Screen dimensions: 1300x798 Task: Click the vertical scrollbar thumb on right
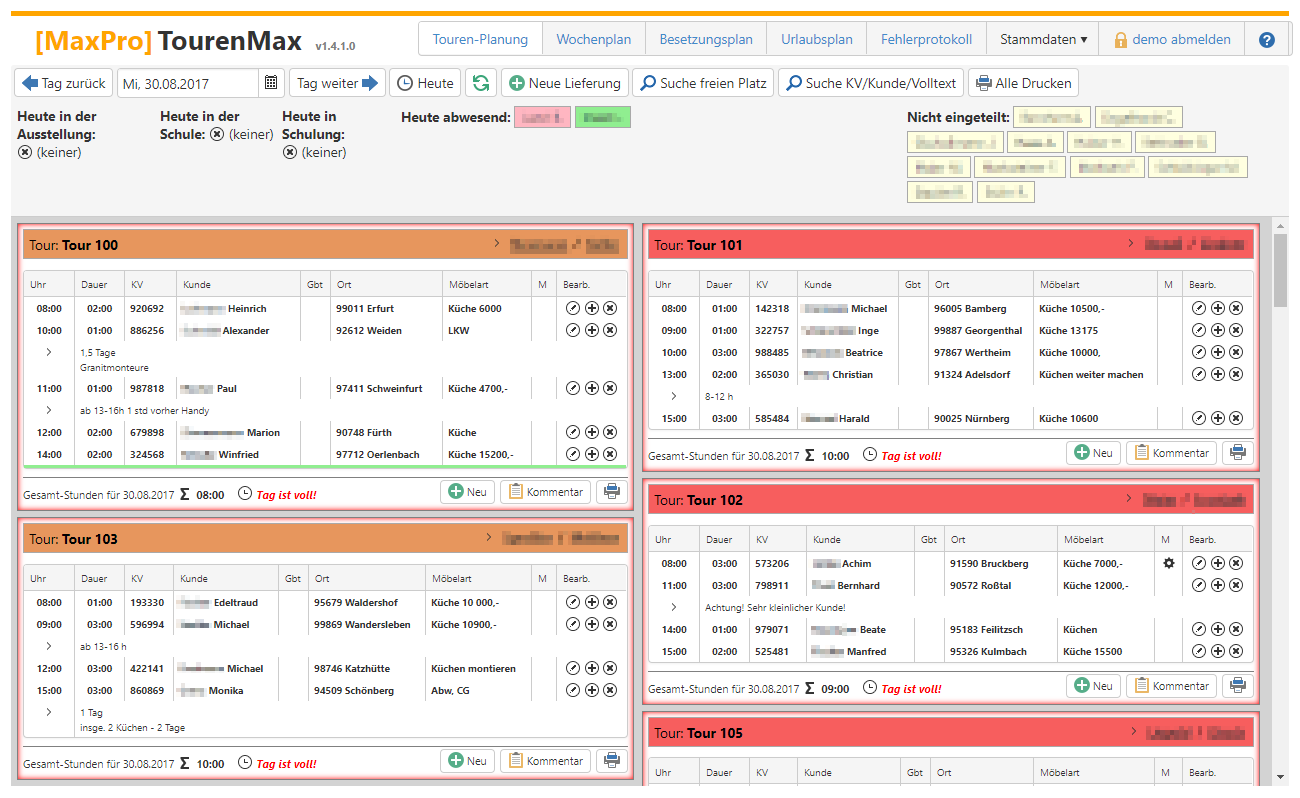[1280, 270]
